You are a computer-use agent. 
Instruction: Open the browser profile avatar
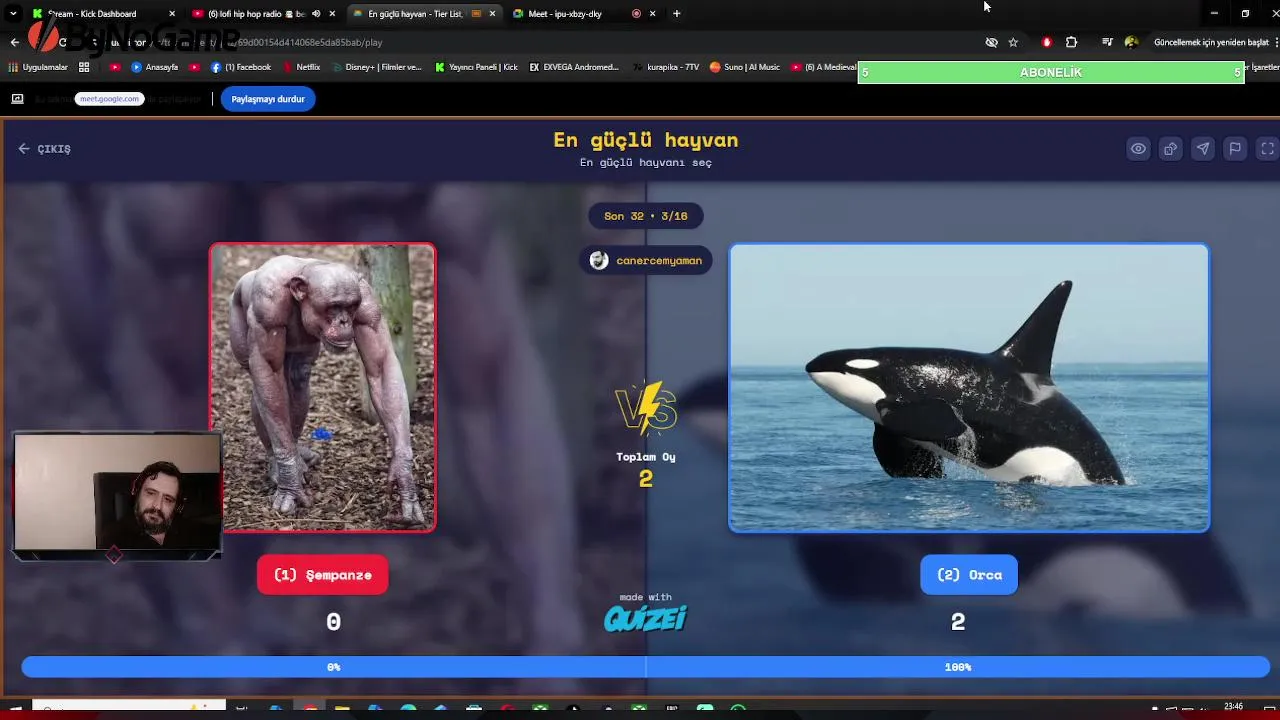click(x=1131, y=42)
